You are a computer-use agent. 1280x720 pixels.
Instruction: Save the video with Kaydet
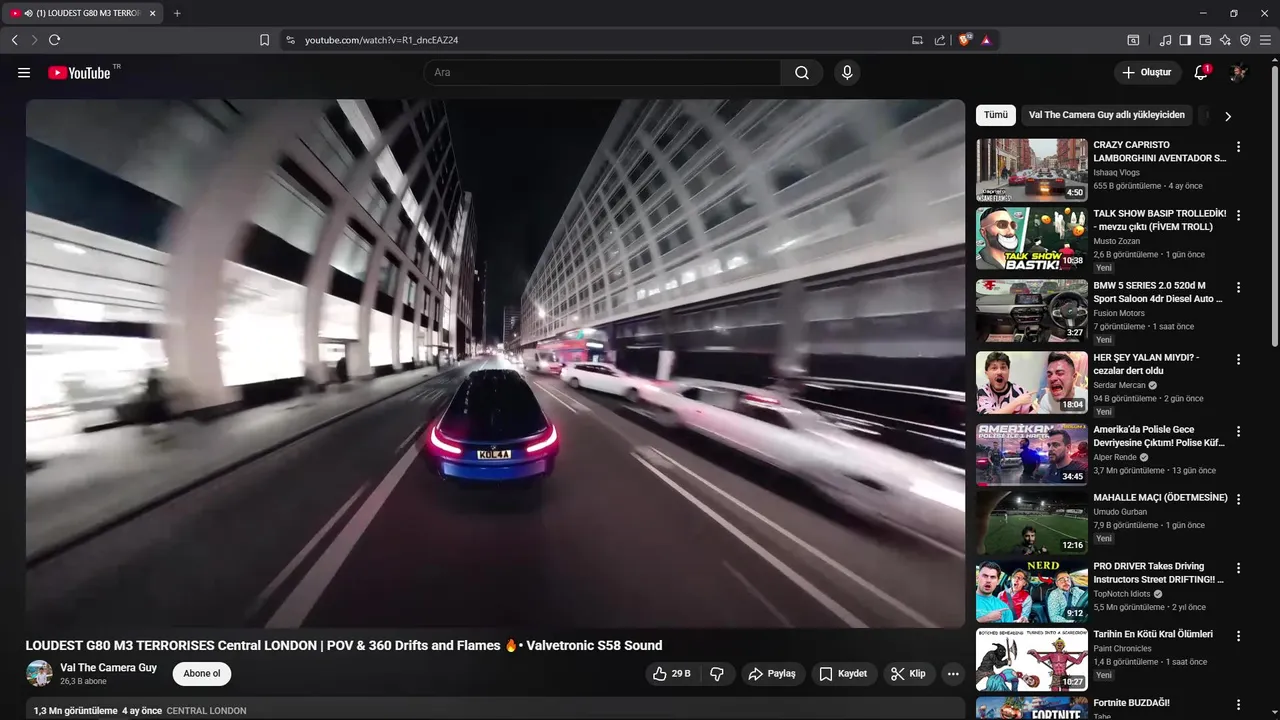click(x=844, y=674)
